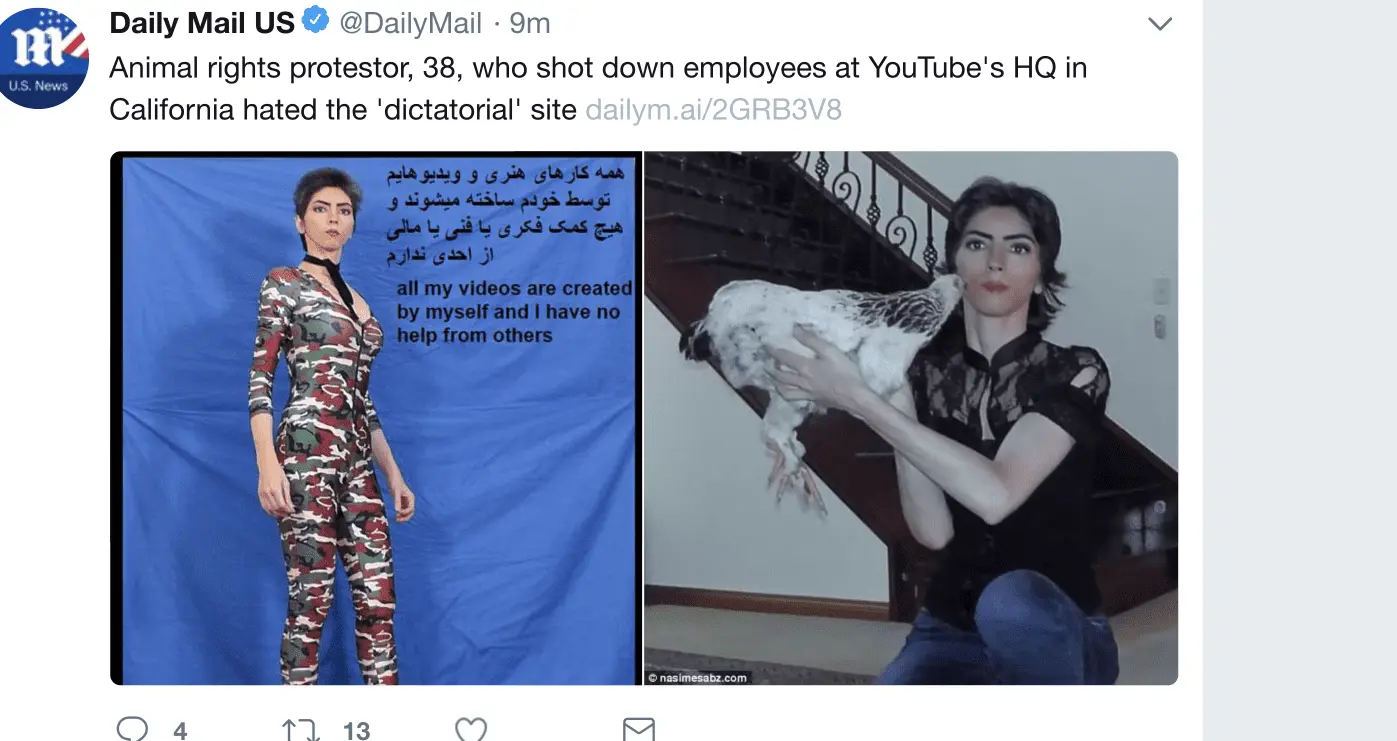Open the Daily Mail US profile avatar

43,58
